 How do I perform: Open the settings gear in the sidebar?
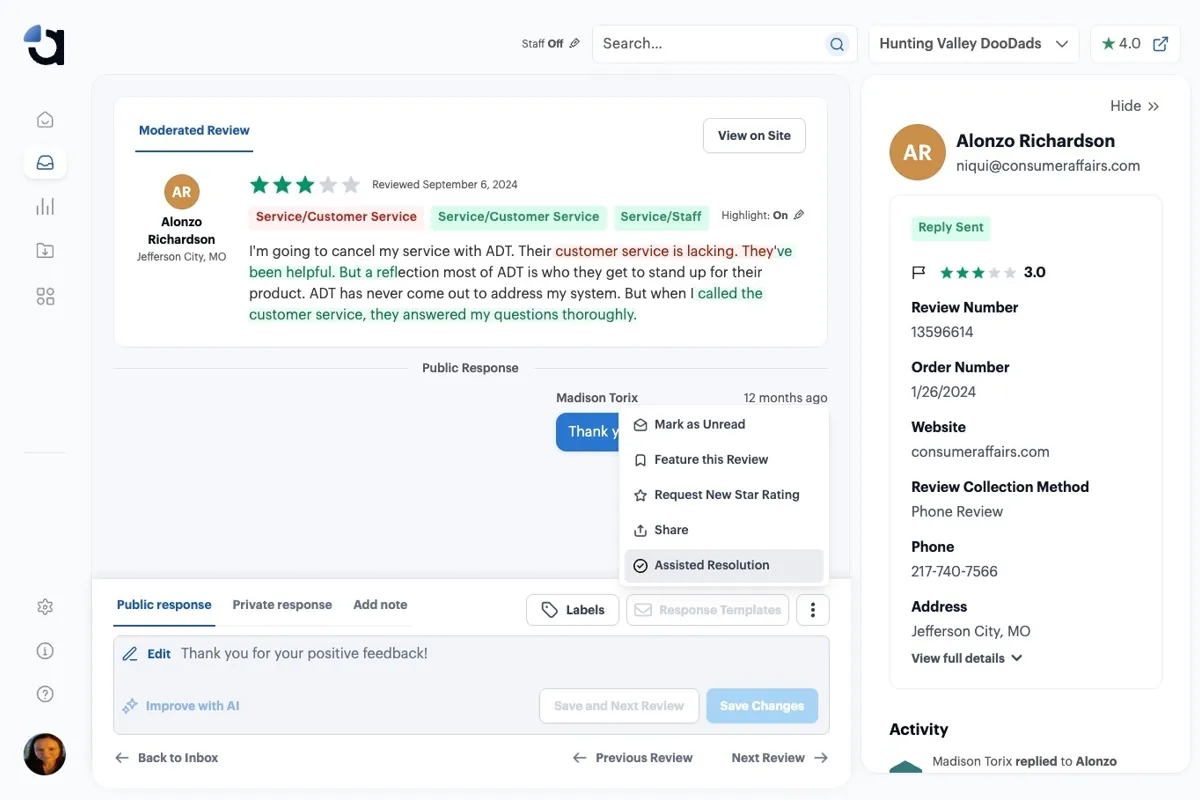pos(45,607)
